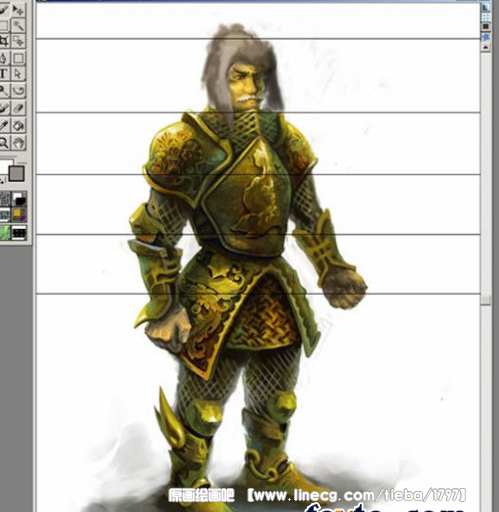Image resolution: width=499 pixels, height=512 pixels.
Task: Open the pattern selector swatch
Action: pos(5,215)
